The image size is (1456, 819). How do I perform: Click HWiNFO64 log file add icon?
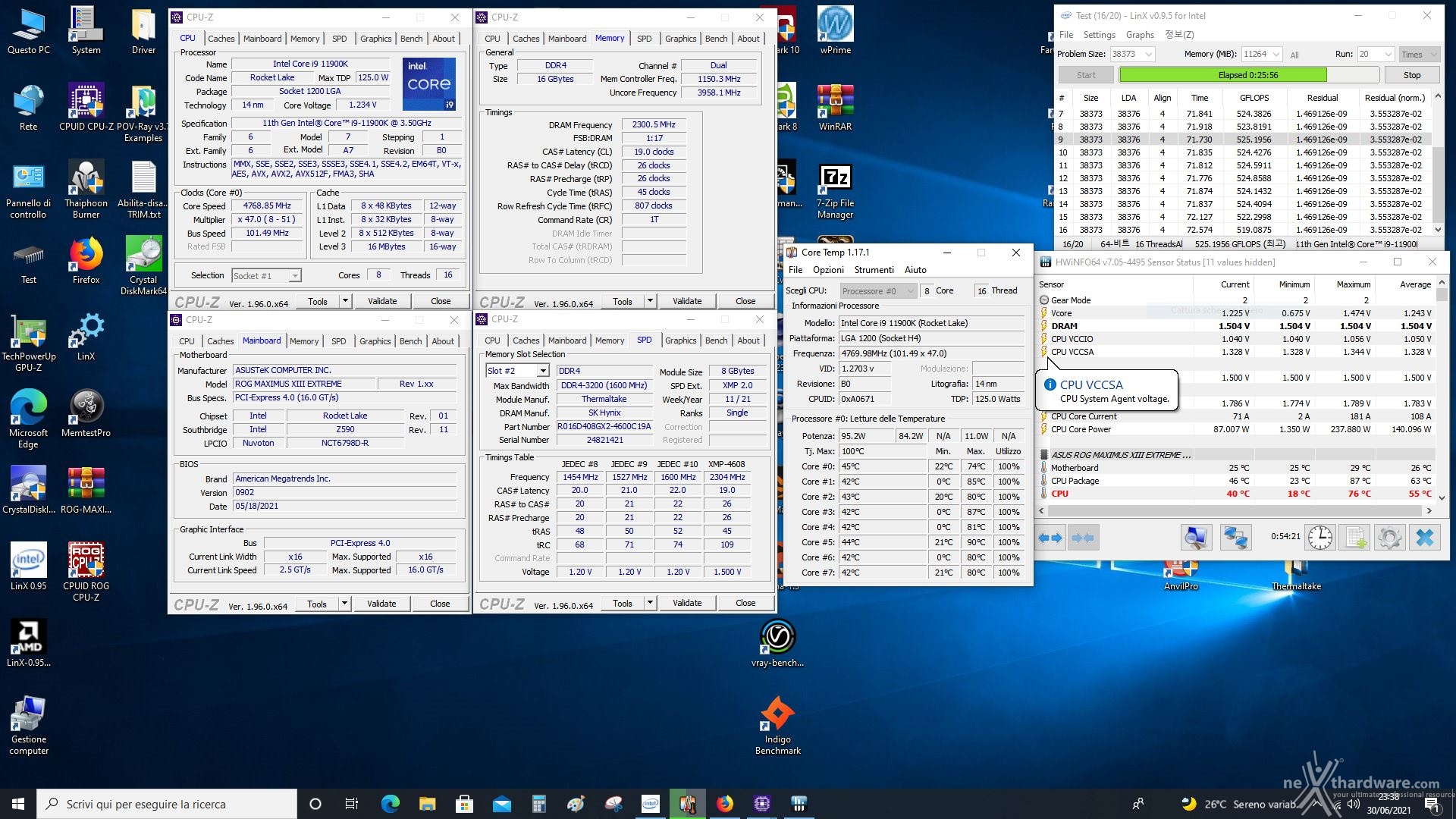[1355, 538]
